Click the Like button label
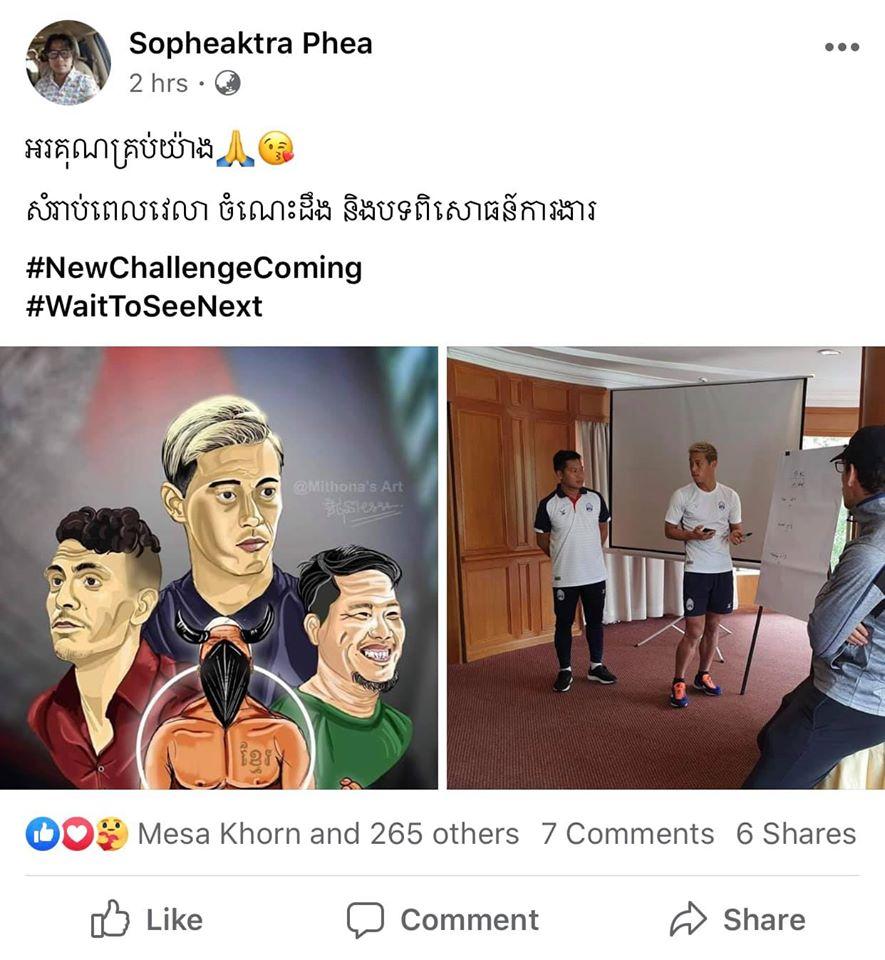 pyautogui.click(x=174, y=920)
